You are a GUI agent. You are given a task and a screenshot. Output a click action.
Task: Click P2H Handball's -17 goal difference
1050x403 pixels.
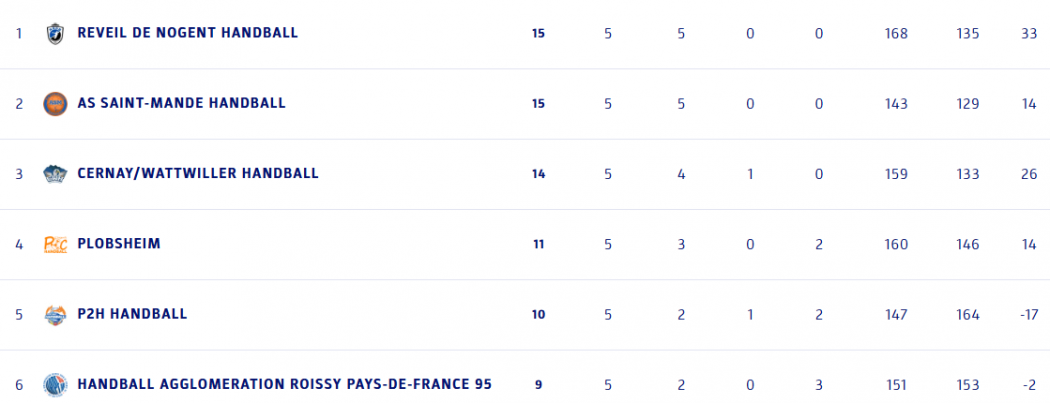tap(1029, 314)
